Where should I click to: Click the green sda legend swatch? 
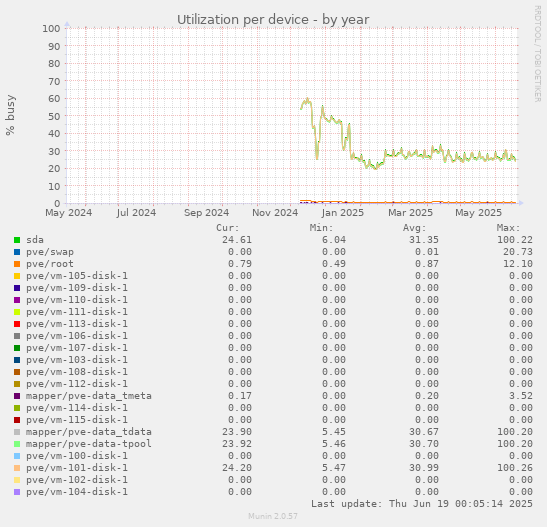click(17, 240)
